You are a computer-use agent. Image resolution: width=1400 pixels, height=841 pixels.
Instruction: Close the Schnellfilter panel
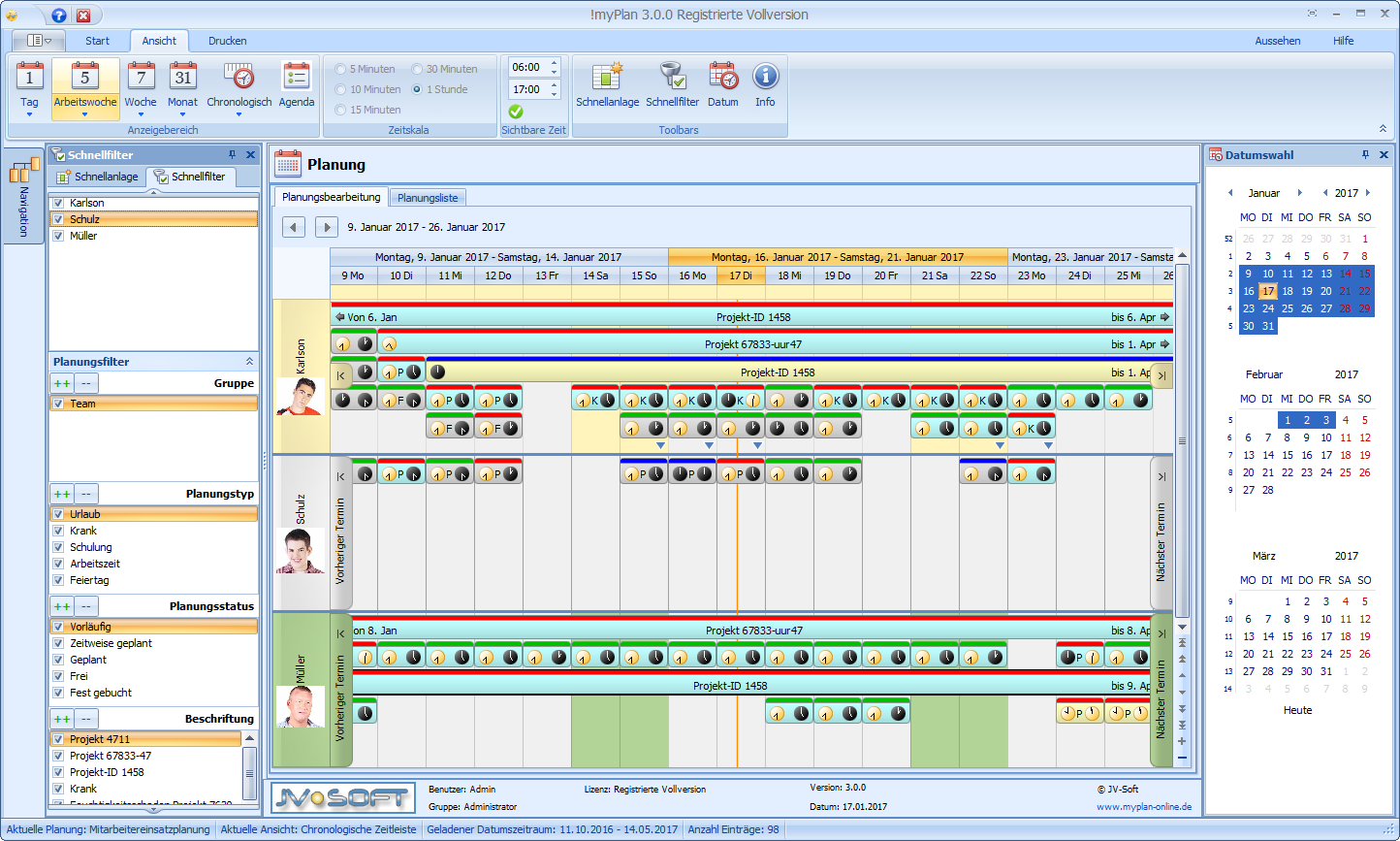pos(250,155)
